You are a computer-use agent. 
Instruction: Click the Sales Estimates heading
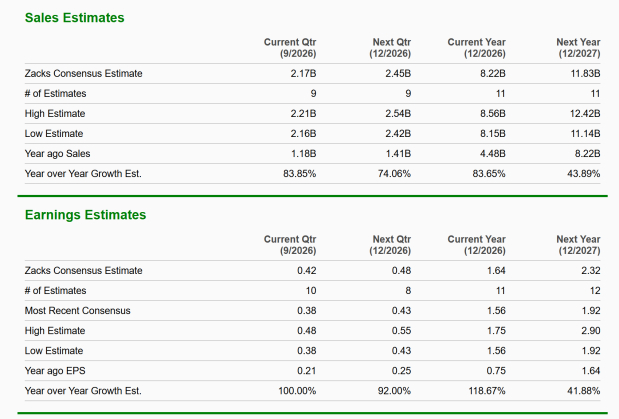[75, 18]
